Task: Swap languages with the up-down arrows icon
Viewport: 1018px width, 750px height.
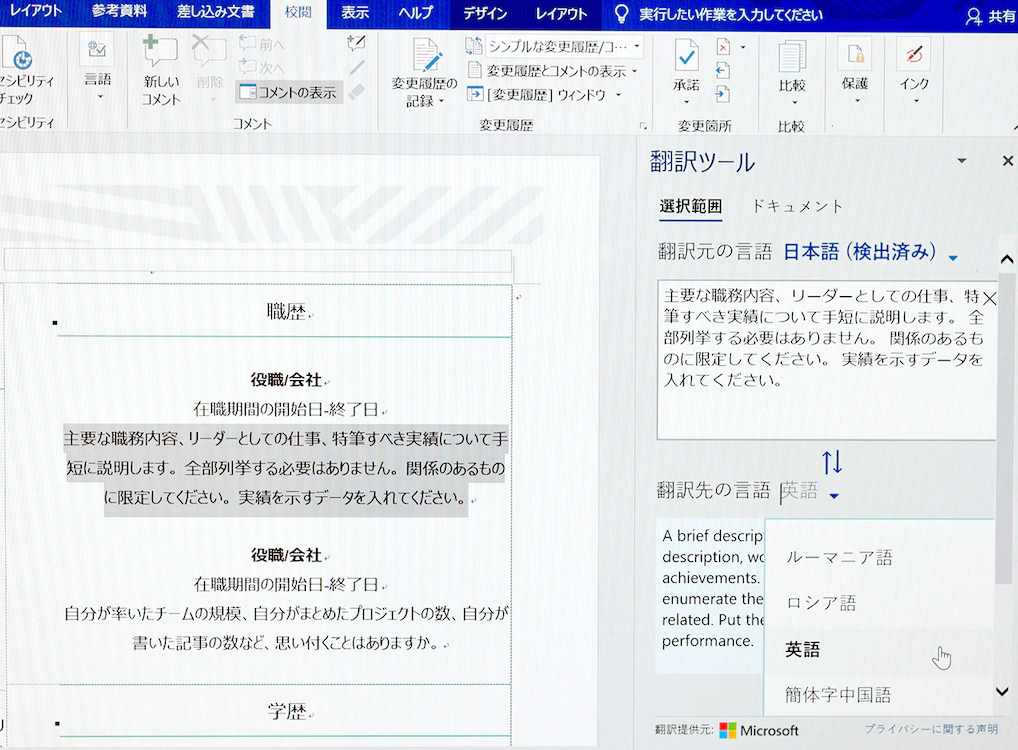Action: click(832, 462)
